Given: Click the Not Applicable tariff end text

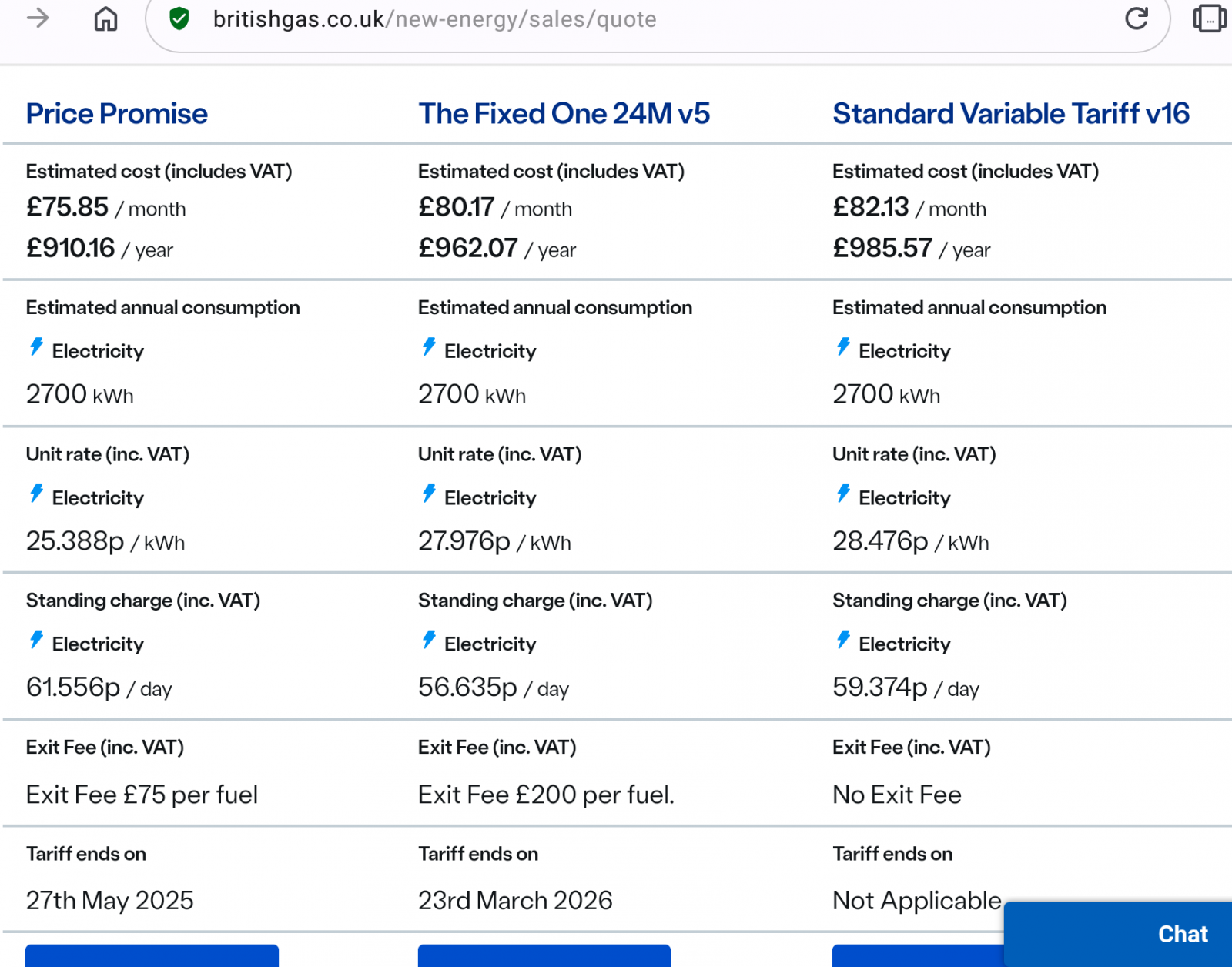Looking at the screenshot, I should tap(917, 900).
